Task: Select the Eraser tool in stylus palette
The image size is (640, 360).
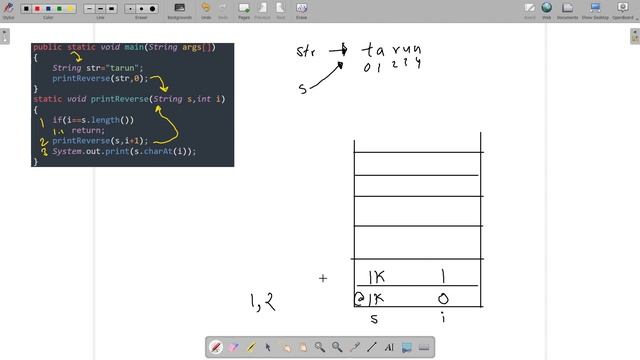Action: tap(233, 347)
